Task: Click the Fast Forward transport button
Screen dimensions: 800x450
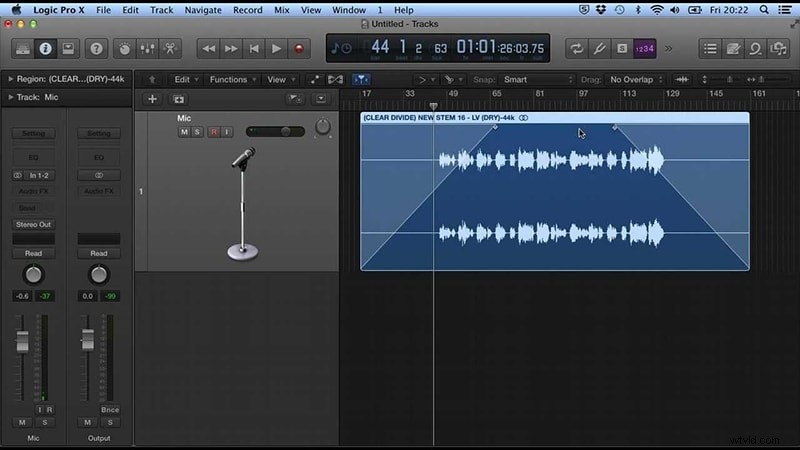Action: pos(231,48)
